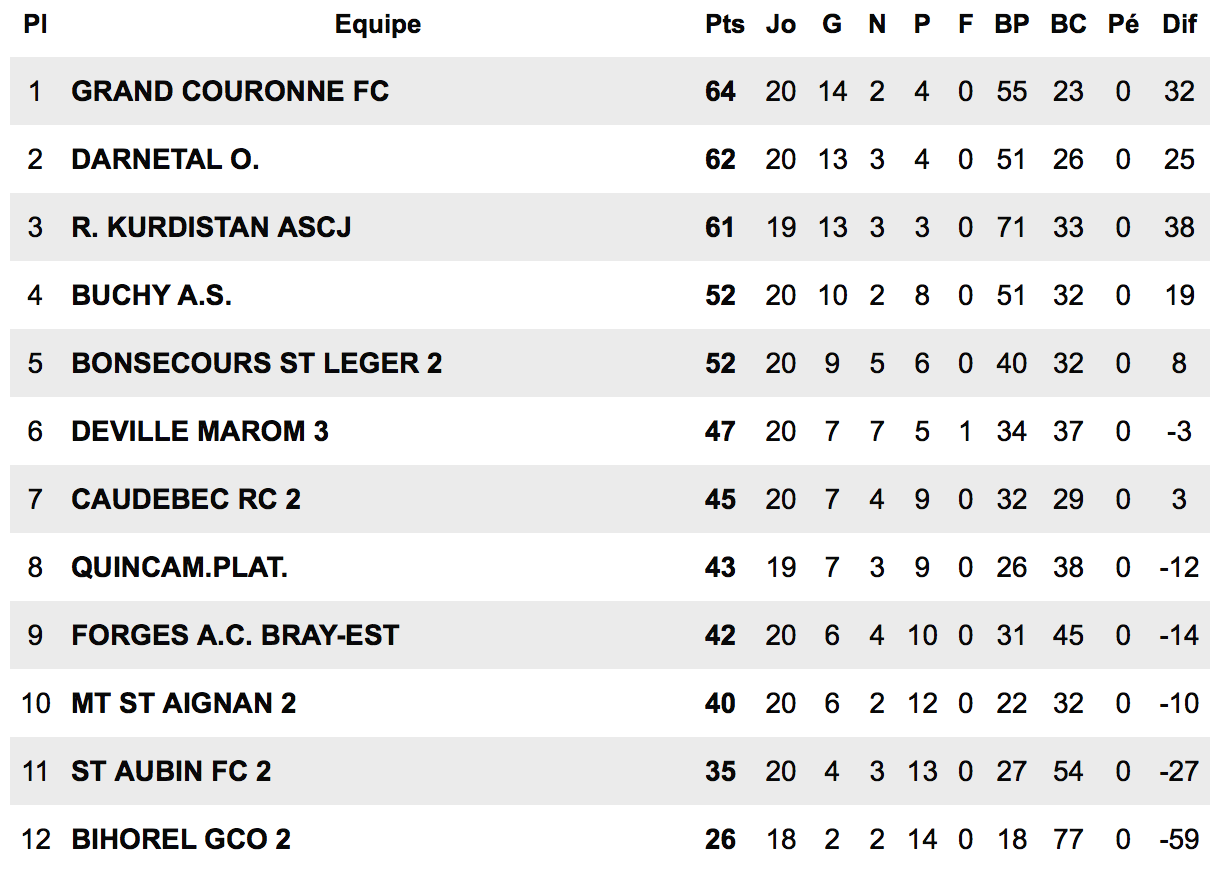The image size is (1220, 872).
Task: Click the GRAND COURONNE FC team name
Action: [x=230, y=91]
